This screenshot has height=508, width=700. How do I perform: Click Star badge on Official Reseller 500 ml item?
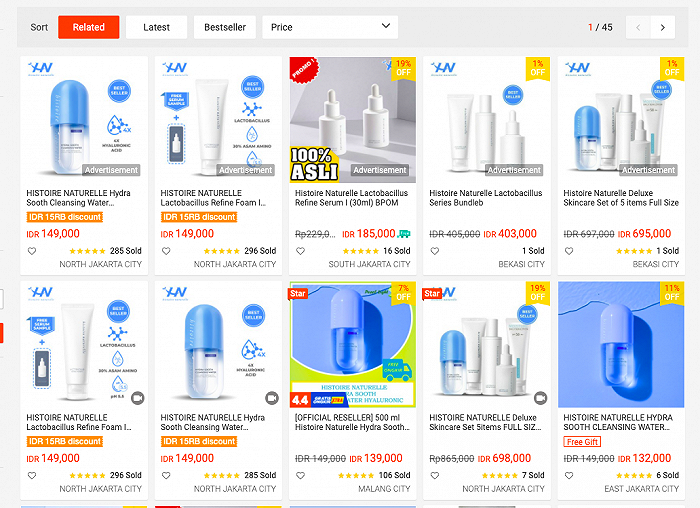click(x=298, y=293)
